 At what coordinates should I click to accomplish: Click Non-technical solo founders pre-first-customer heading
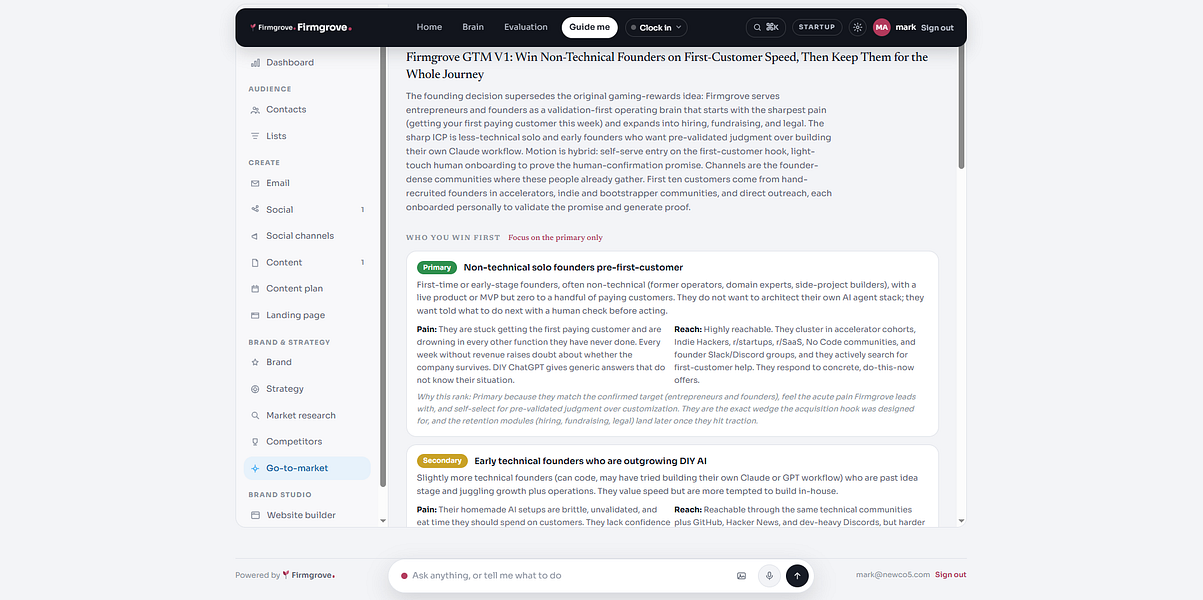coord(573,267)
